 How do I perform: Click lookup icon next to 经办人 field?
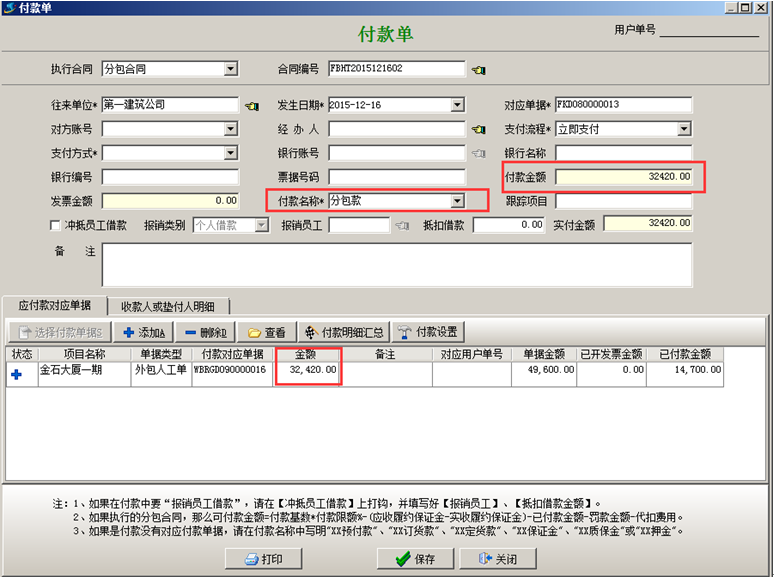point(478,129)
